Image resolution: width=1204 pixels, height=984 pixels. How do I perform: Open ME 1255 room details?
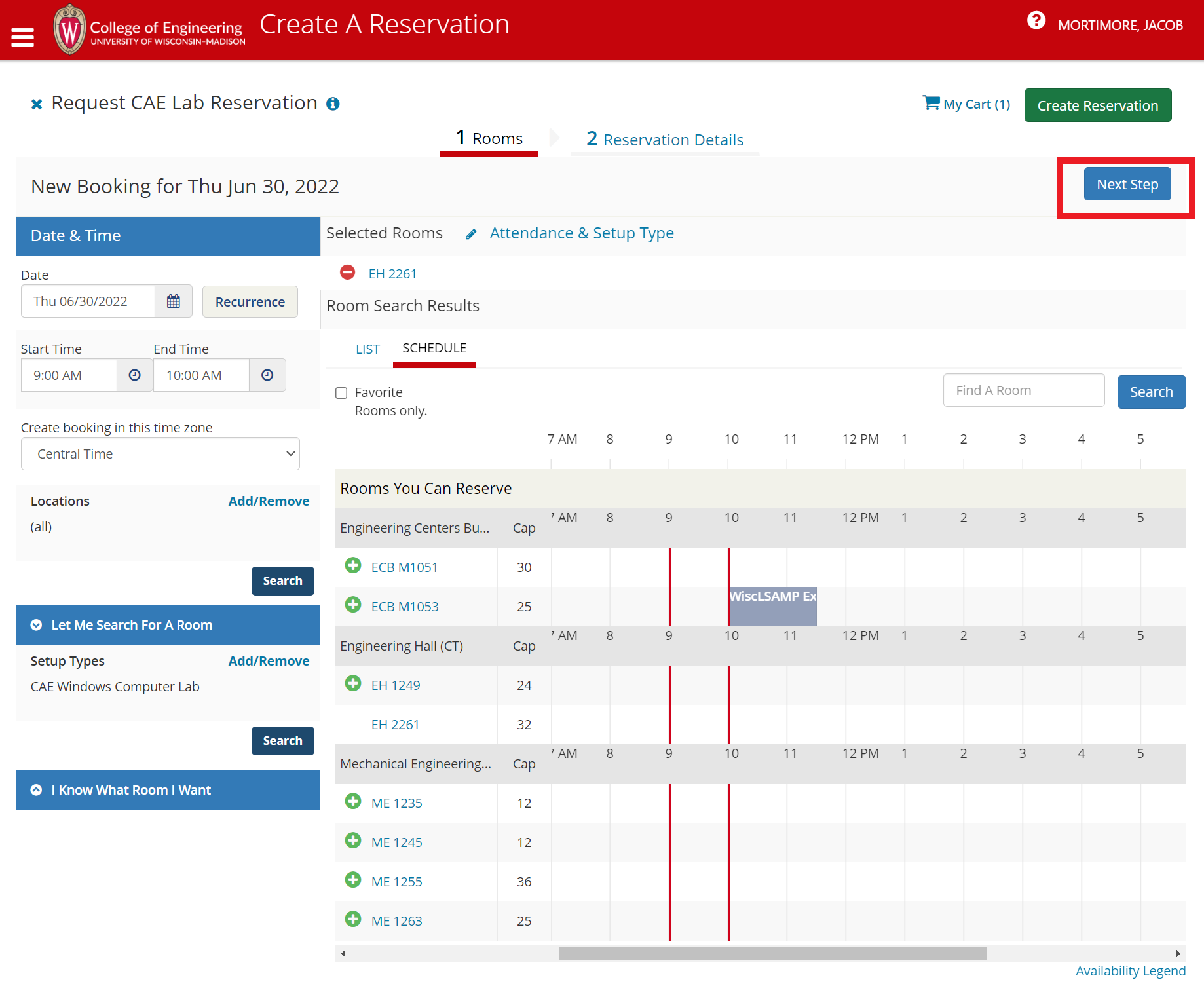396,882
